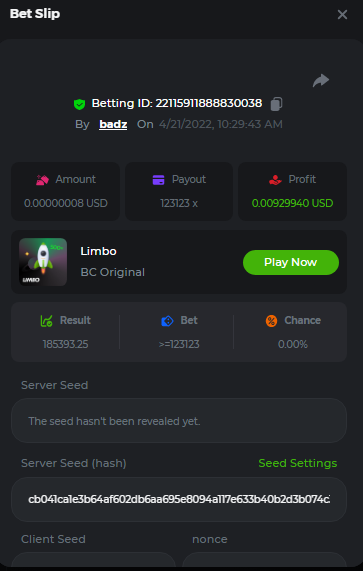Click the Play Now button

[291, 262]
